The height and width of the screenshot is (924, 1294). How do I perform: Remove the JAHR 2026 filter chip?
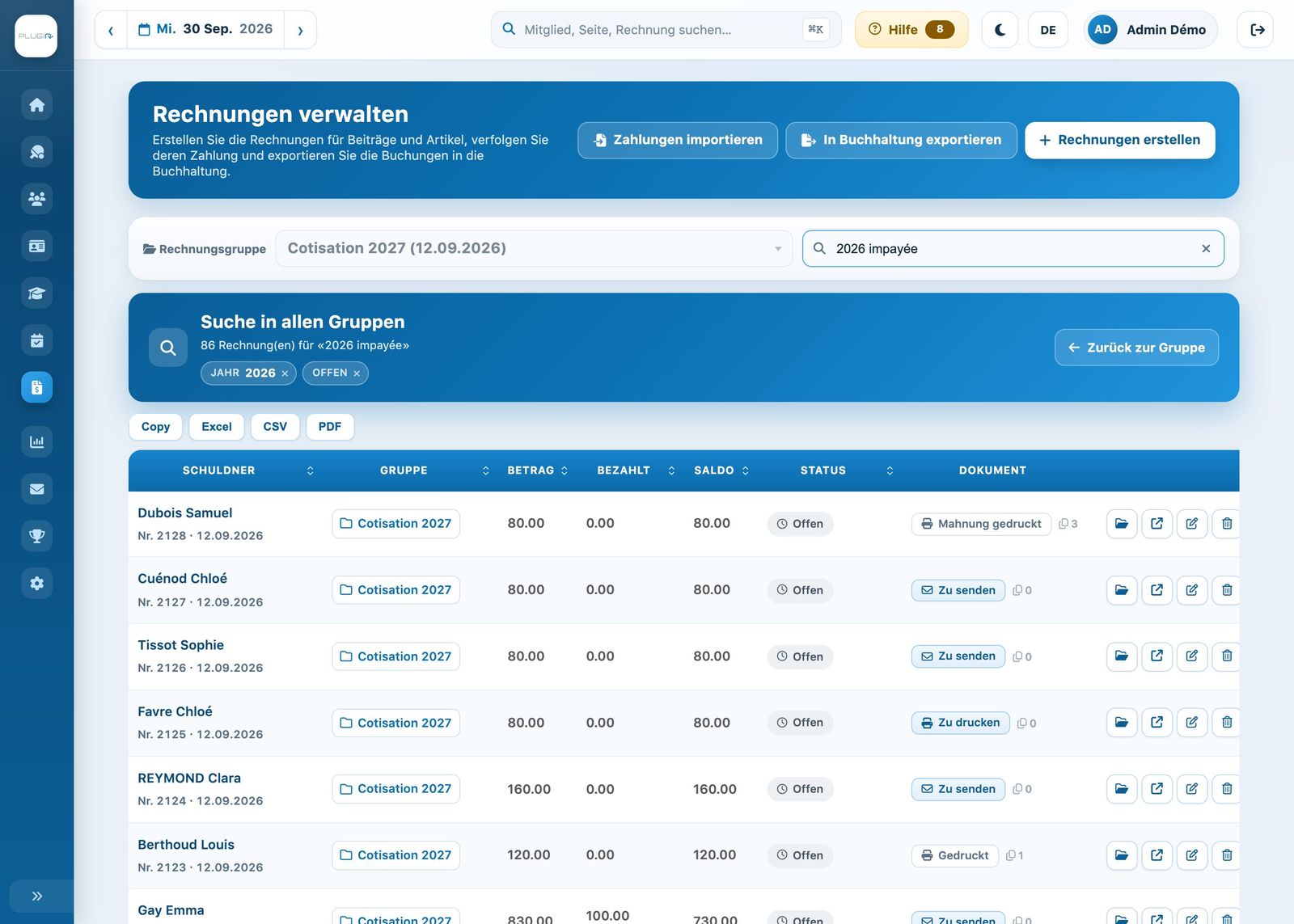tap(285, 373)
